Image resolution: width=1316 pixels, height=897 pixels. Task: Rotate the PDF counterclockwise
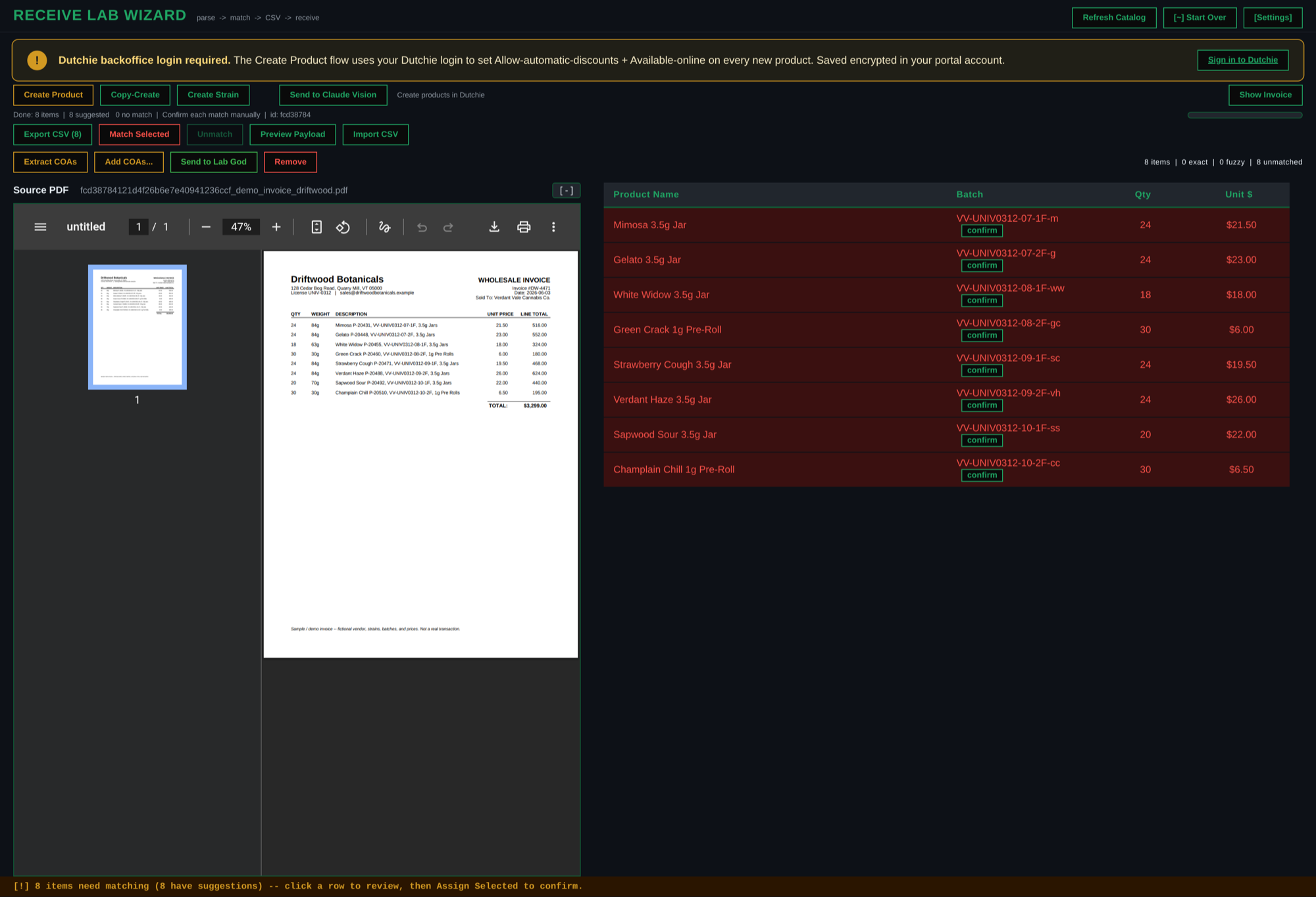tap(343, 227)
